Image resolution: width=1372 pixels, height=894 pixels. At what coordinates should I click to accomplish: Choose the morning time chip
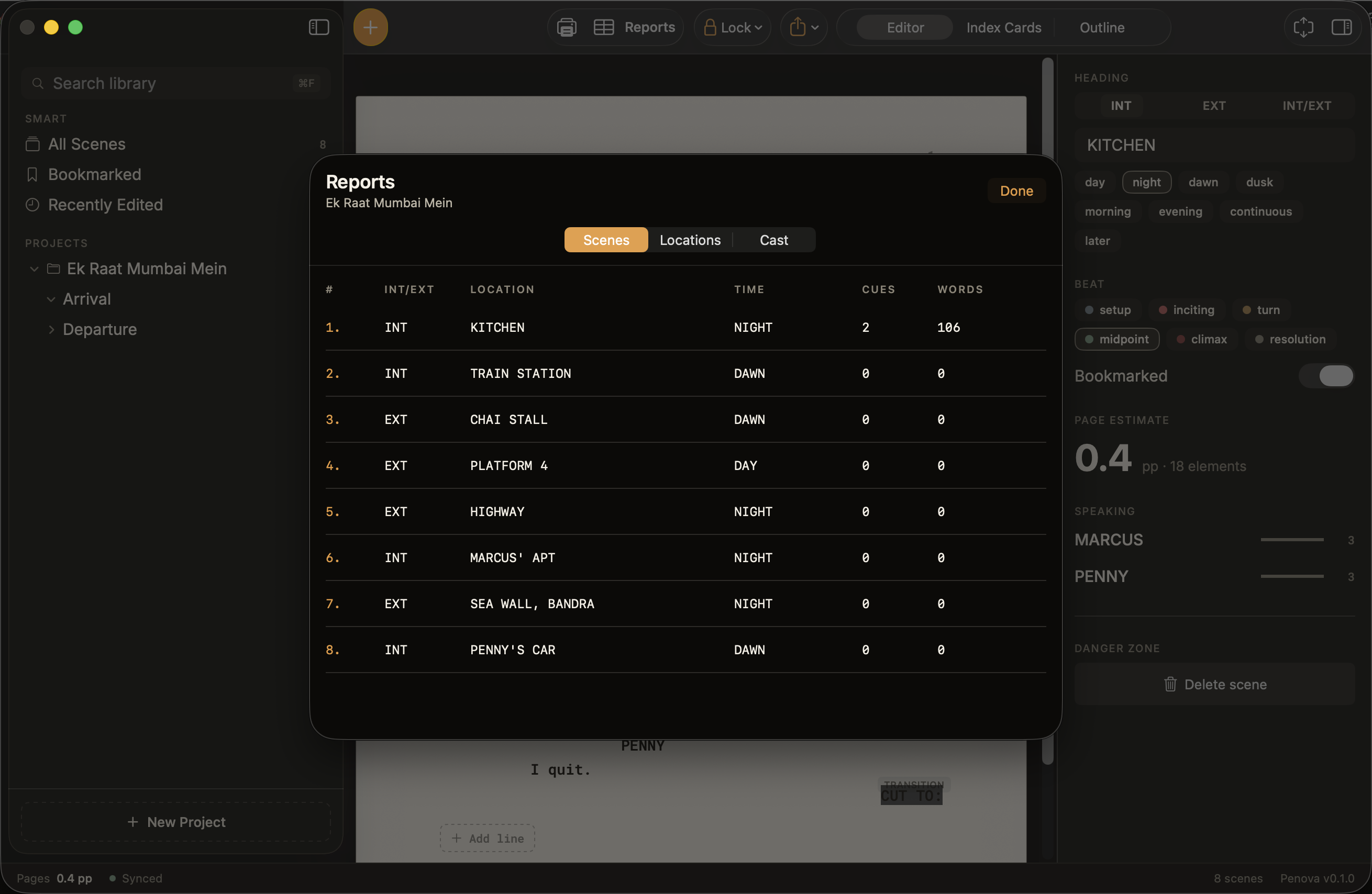(1108, 211)
